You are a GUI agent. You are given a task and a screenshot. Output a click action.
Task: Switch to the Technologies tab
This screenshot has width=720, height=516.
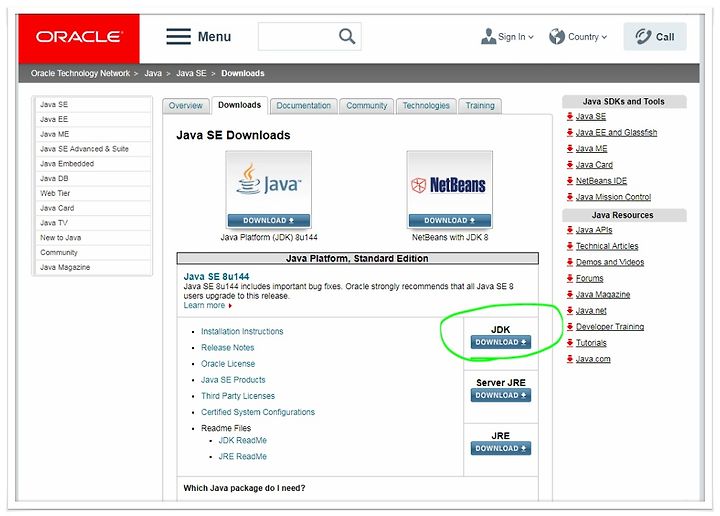(x=426, y=106)
